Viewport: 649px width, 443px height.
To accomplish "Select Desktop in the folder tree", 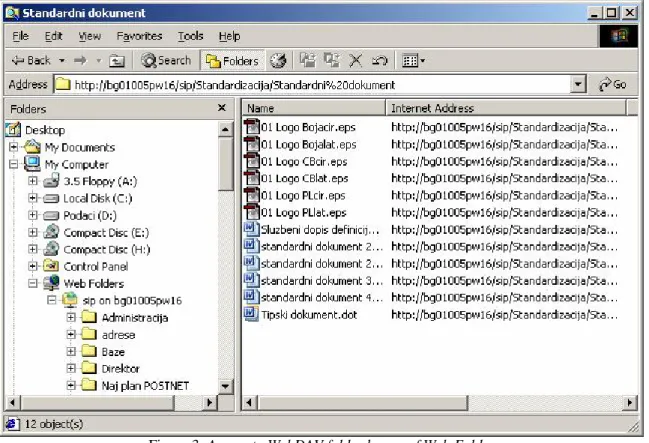I will 45,130.
